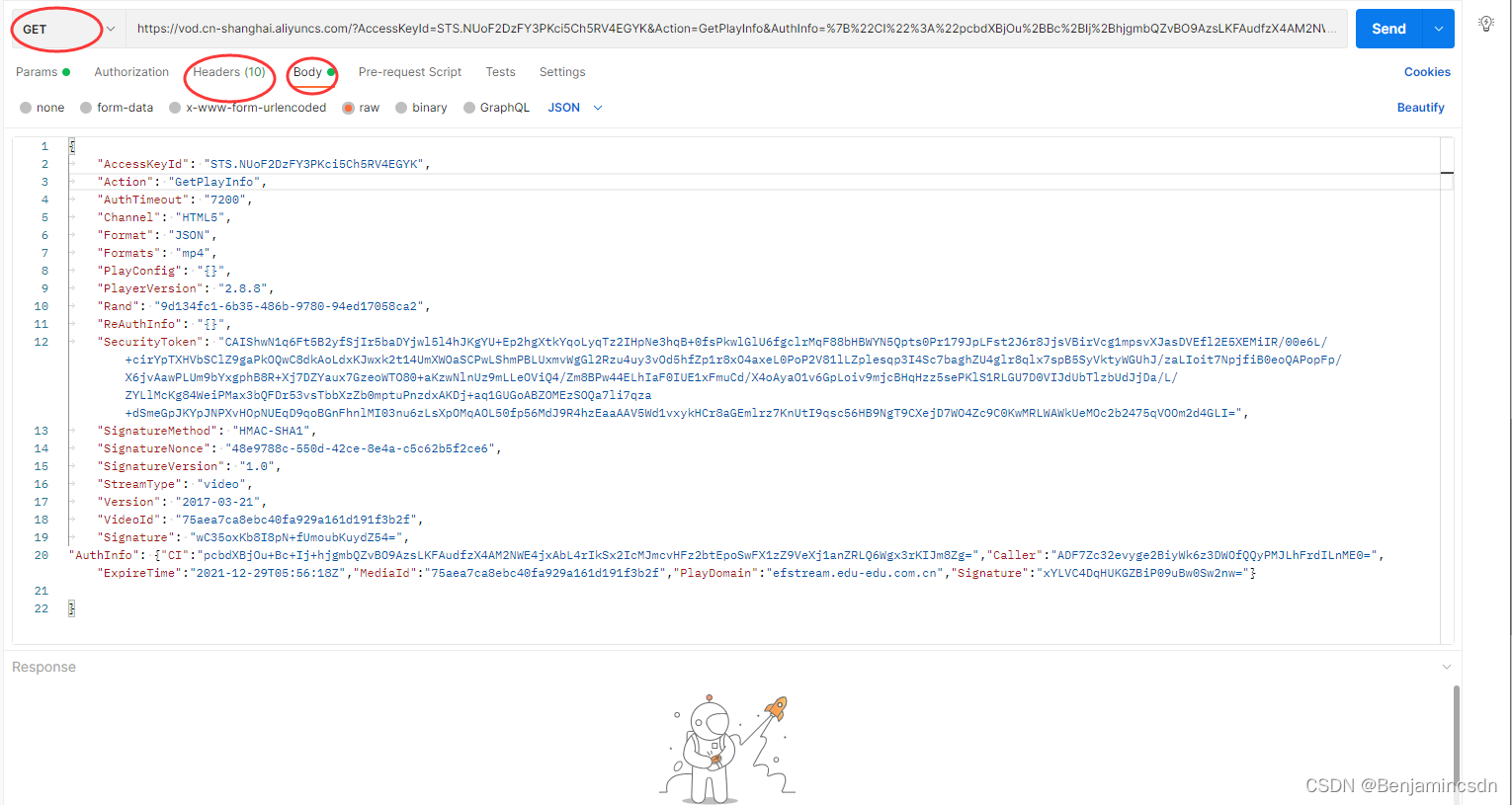Image resolution: width=1512 pixels, height=805 pixels.
Task: Open the Bootcamp lightbulb icon
Action: (x=1486, y=23)
